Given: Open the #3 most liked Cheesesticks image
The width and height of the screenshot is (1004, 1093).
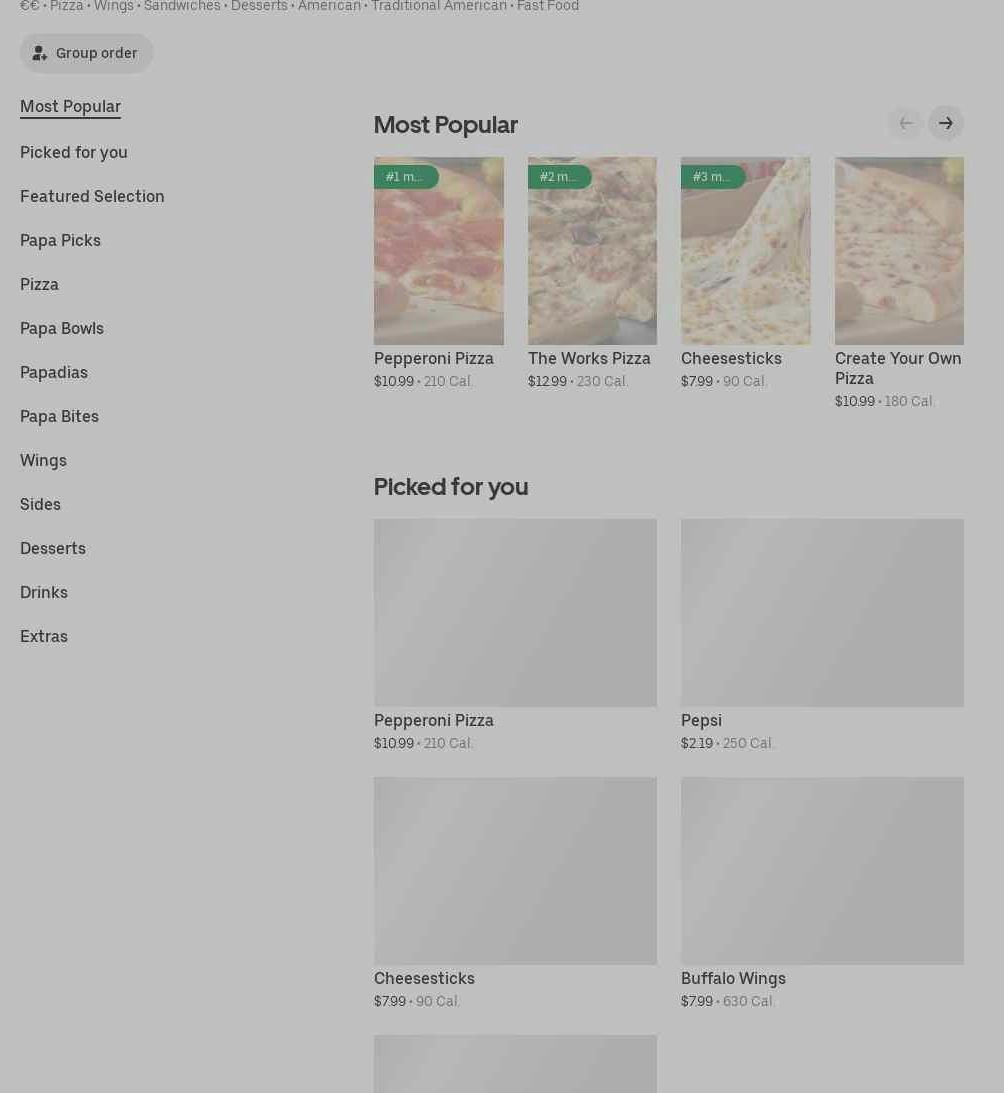Looking at the screenshot, I should click(x=745, y=251).
